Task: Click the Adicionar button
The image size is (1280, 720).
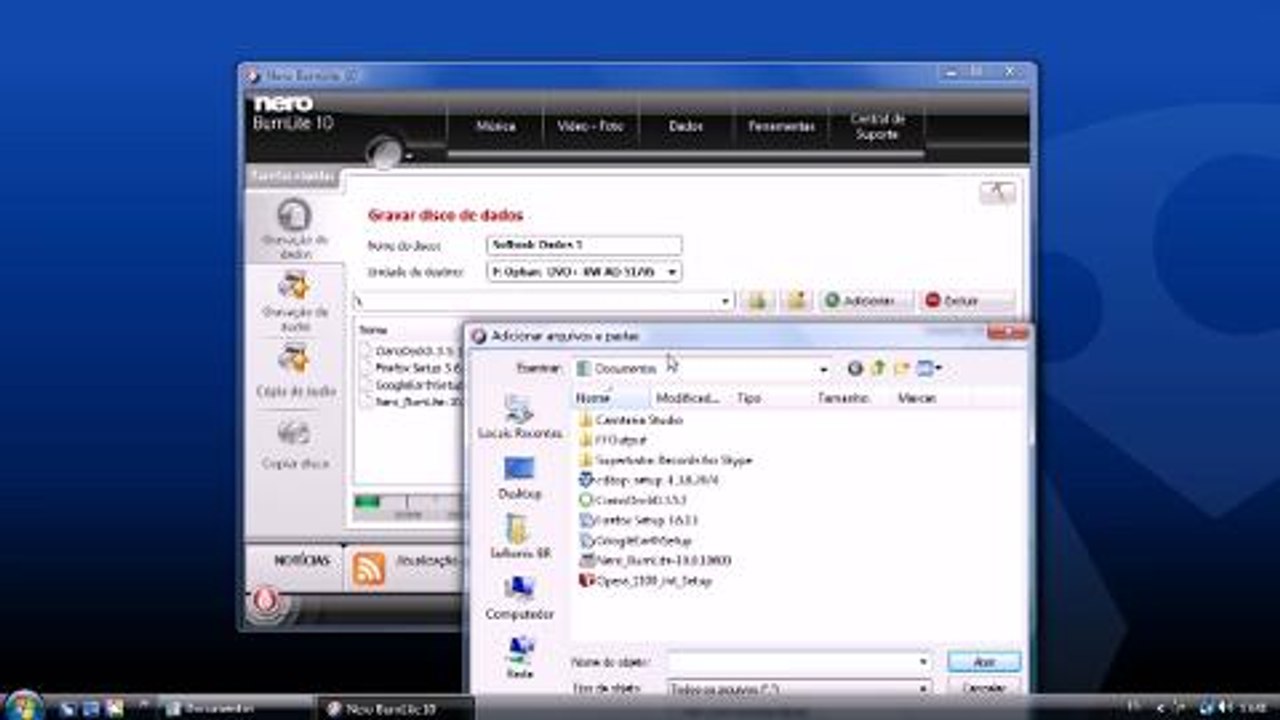Action: click(x=866, y=300)
